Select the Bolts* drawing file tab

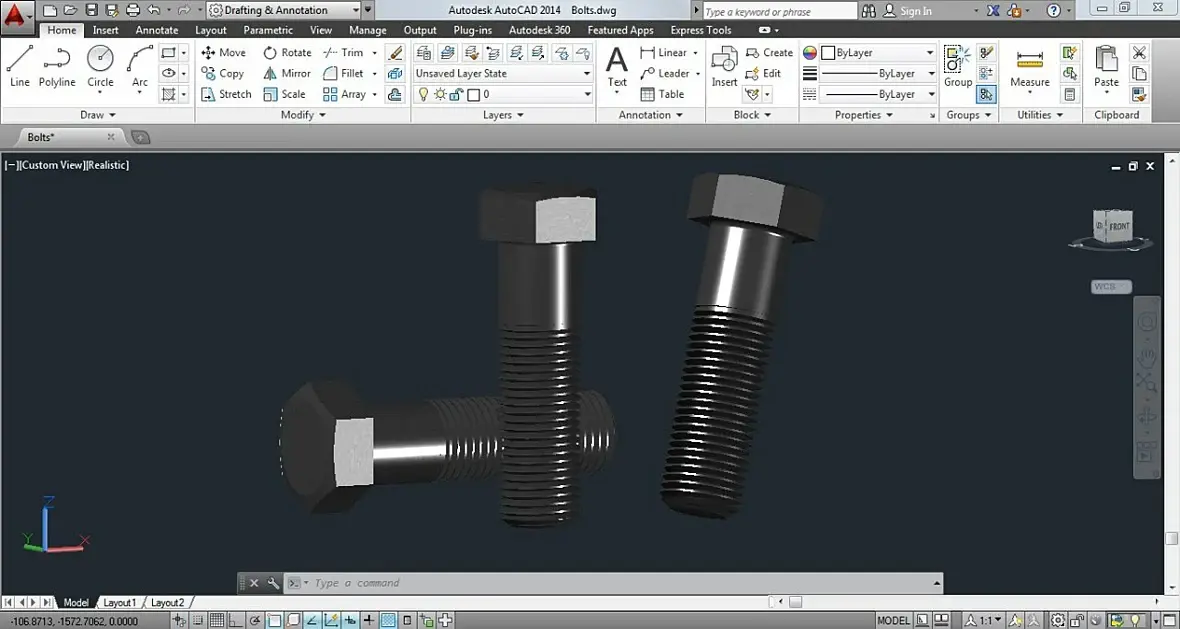click(69, 137)
